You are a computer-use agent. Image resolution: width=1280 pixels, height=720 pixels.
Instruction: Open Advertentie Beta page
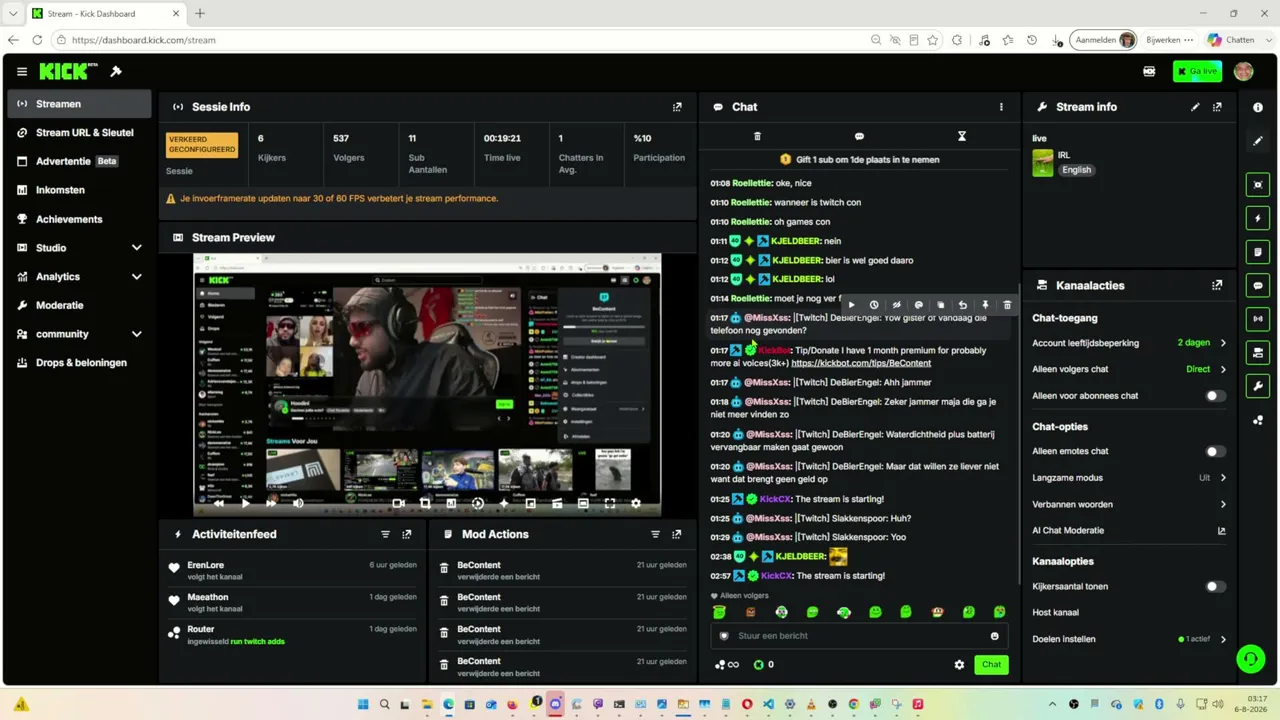pyautogui.click(x=80, y=161)
